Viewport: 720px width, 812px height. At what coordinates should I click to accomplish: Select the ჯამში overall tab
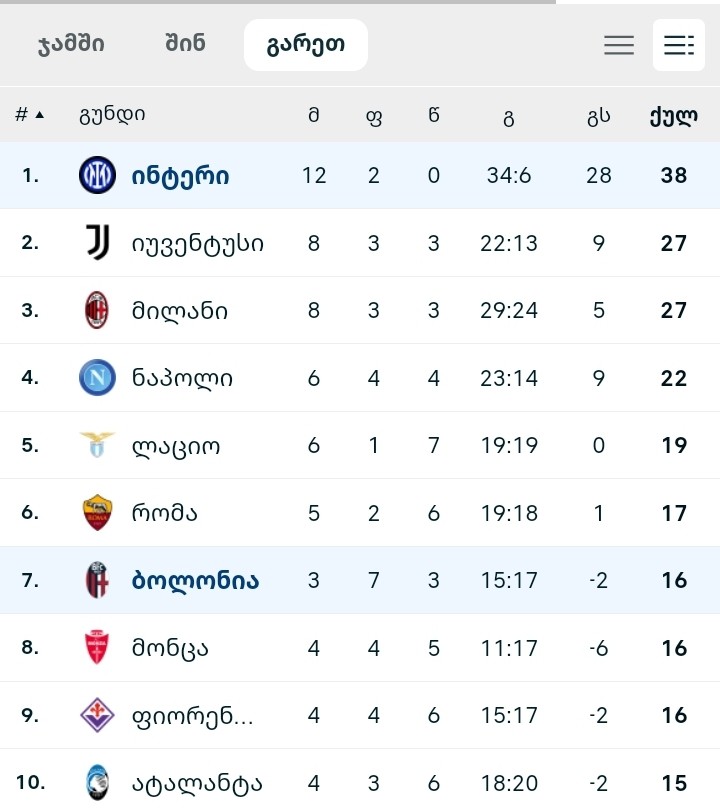pyautogui.click(x=71, y=45)
